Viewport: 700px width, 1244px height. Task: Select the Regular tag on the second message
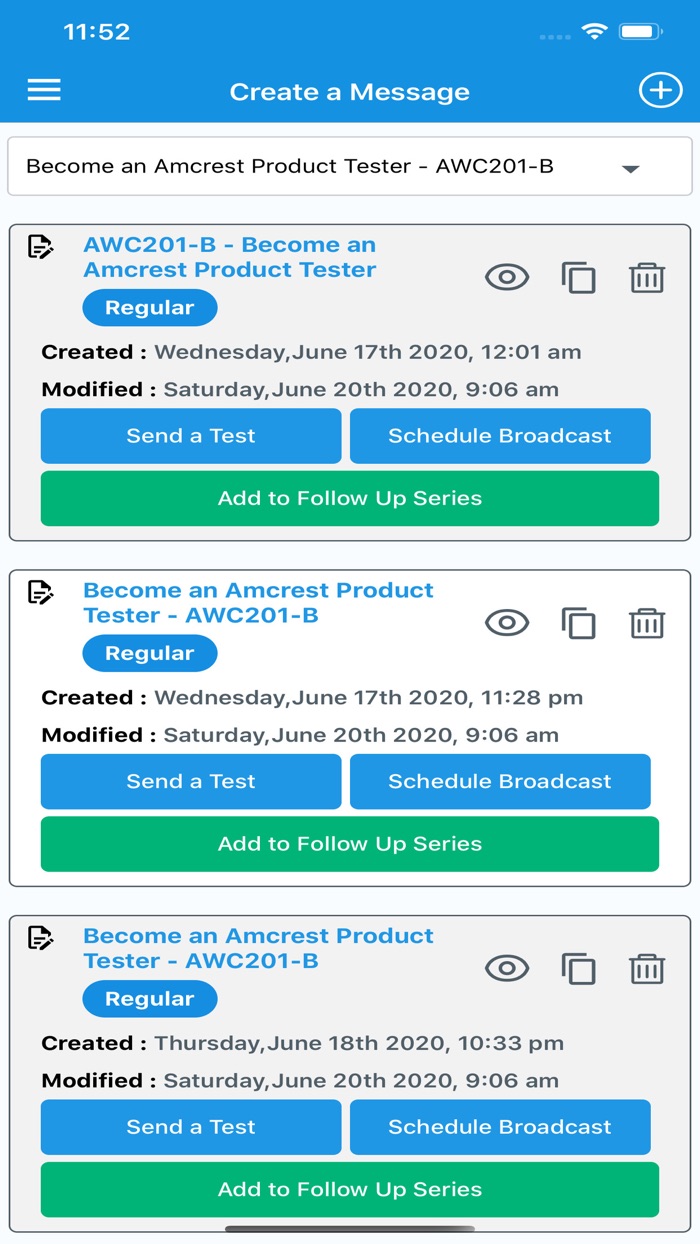[x=149, y=653]
